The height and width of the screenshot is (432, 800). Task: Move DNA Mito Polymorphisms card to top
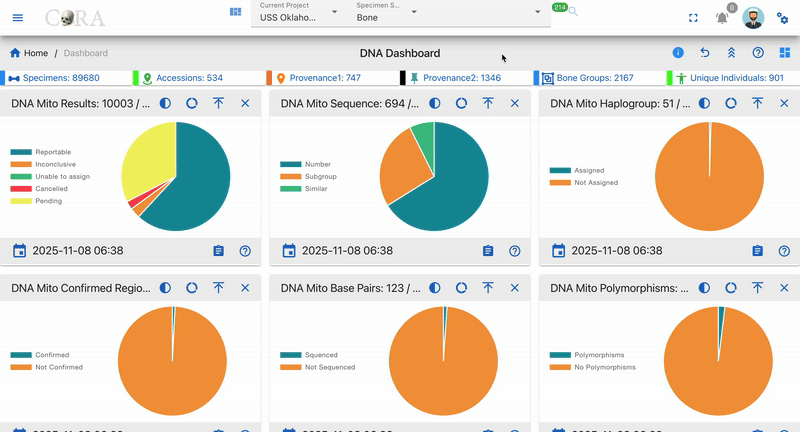757,288
